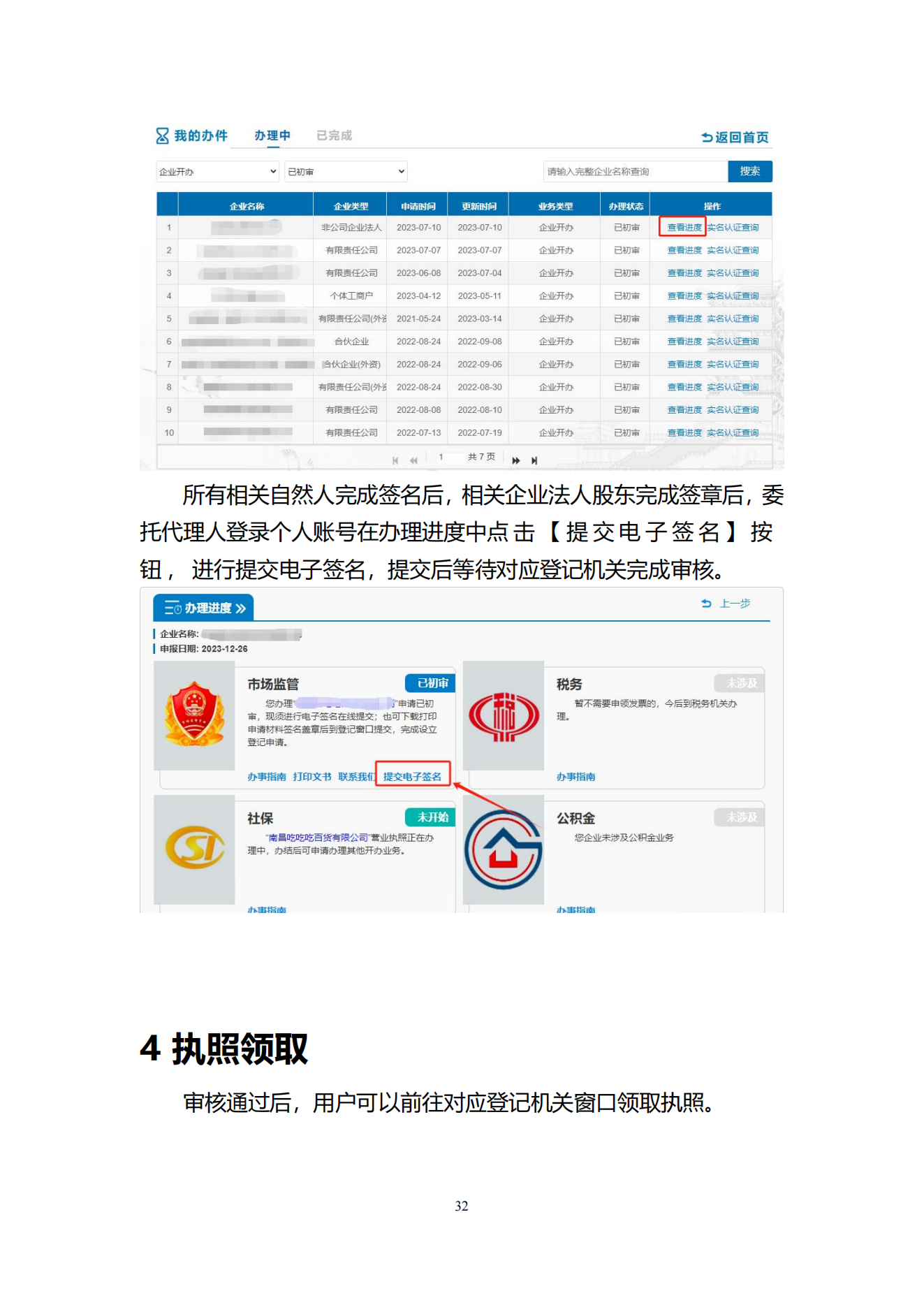
Task: Open 实名认证查询 link in row 2
Action: (x=732, y=250)
